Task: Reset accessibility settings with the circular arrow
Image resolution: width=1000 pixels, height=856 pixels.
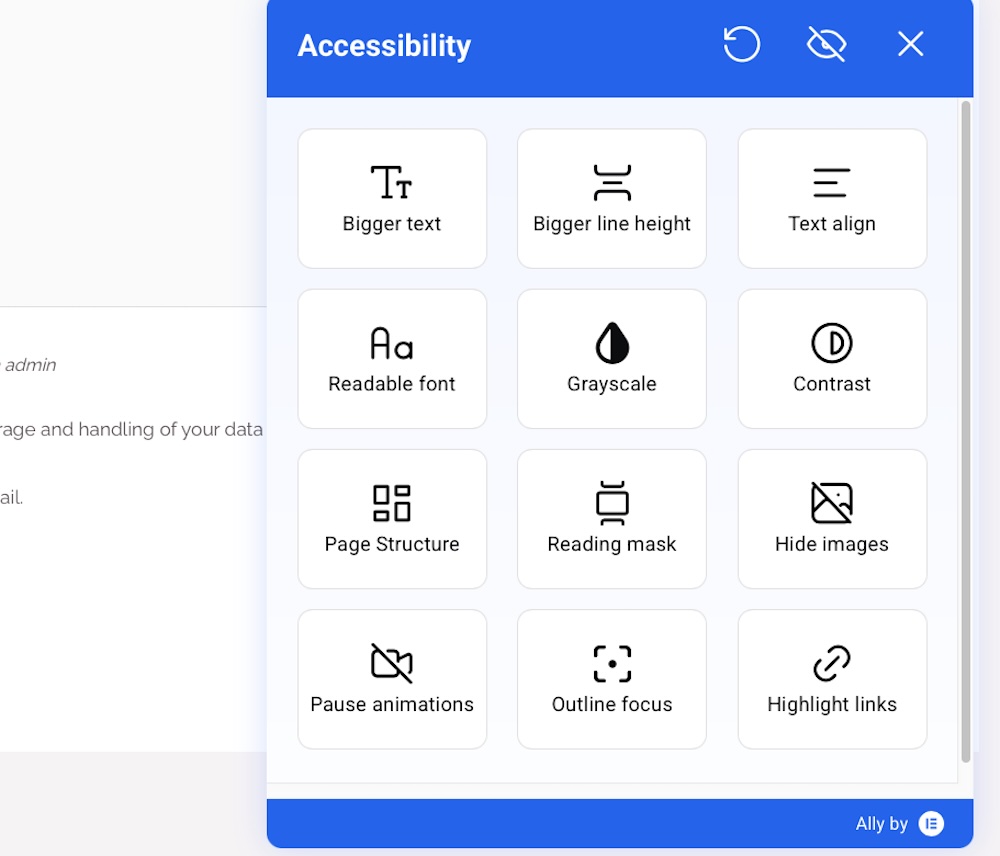Action: point(741,44)
